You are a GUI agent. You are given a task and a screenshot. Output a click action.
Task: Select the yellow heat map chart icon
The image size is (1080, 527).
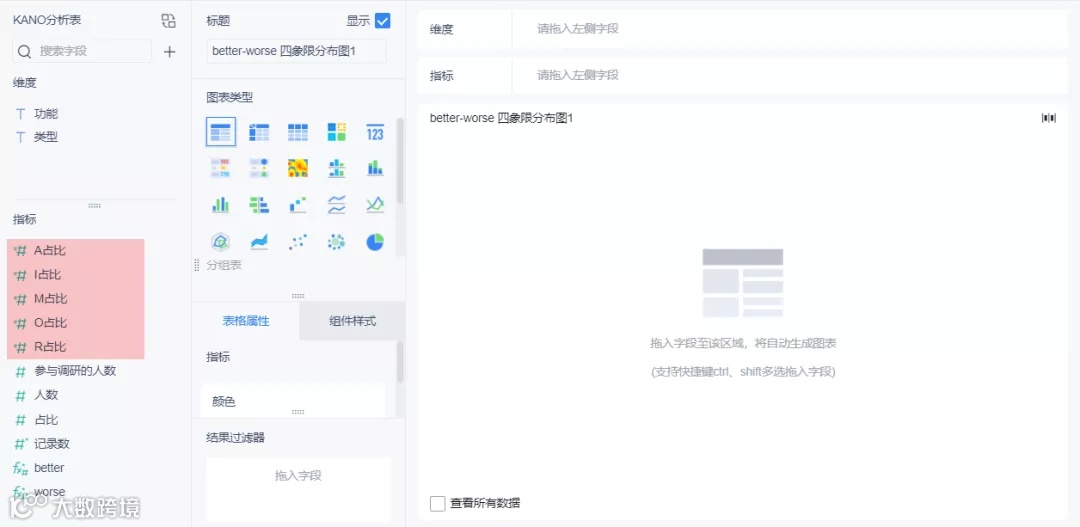tap(298, 168)
